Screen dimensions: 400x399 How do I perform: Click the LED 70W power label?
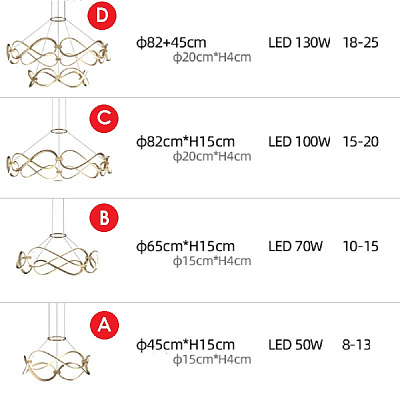pos(295,246)
